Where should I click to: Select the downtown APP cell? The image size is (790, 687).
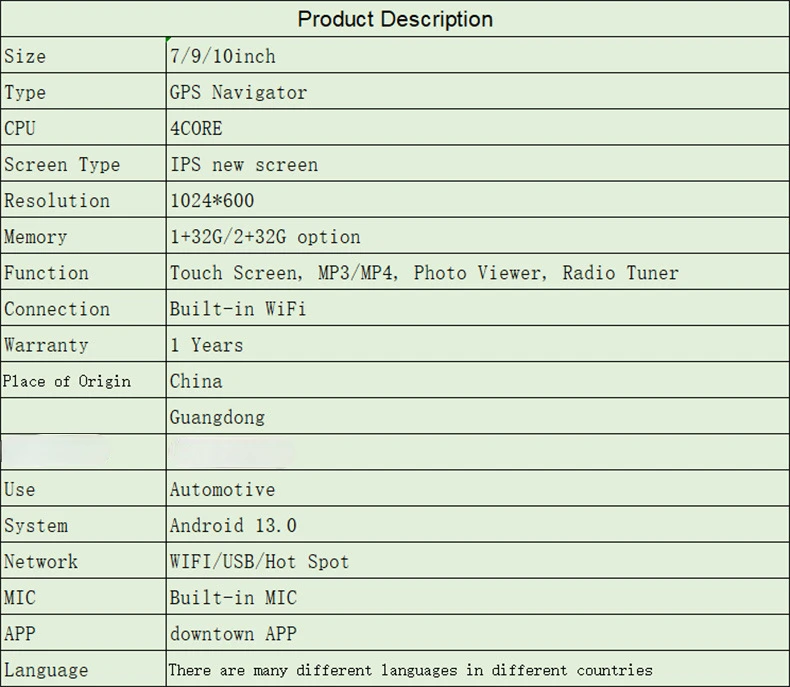click(477, 634)
